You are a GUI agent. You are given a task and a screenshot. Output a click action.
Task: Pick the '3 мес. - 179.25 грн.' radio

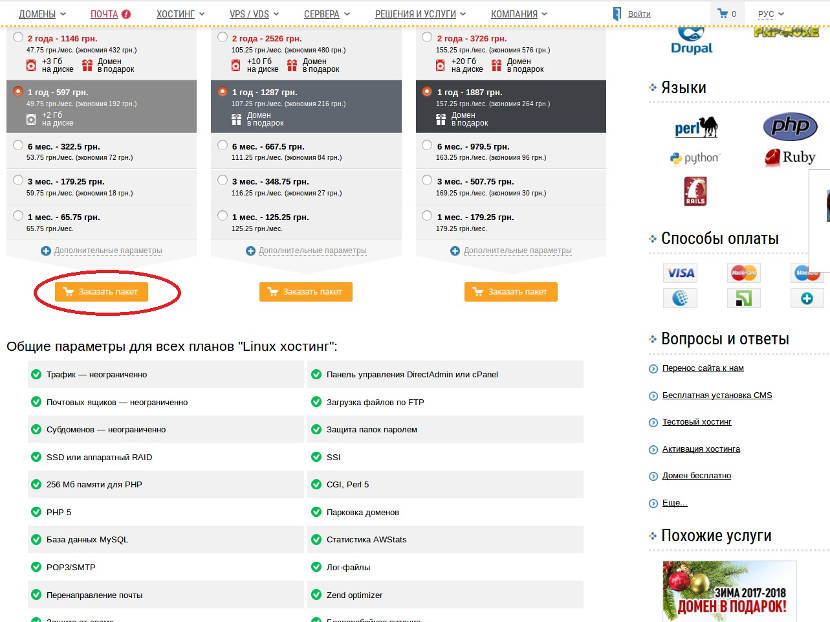18,181
